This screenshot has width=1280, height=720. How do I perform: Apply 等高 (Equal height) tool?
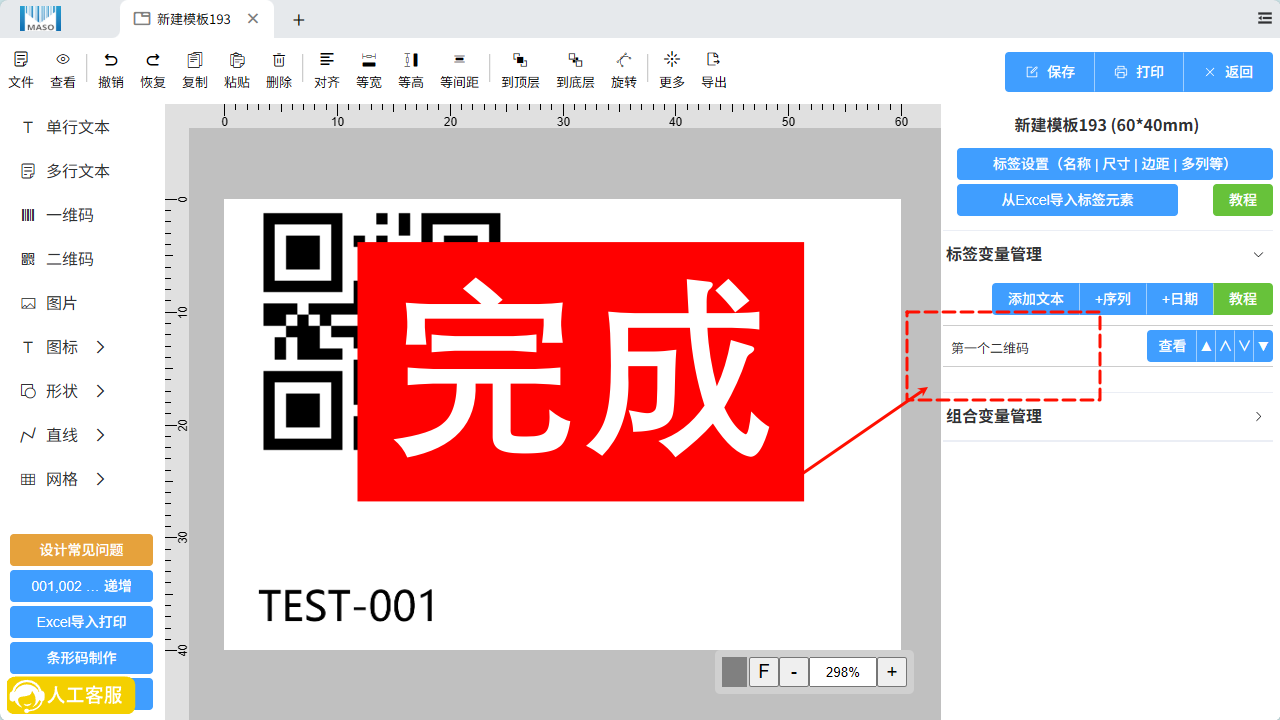coord(411,70)
